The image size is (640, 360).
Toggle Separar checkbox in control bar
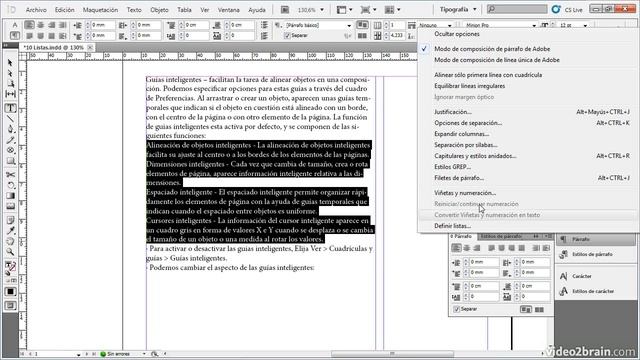[x=287, y=36]
